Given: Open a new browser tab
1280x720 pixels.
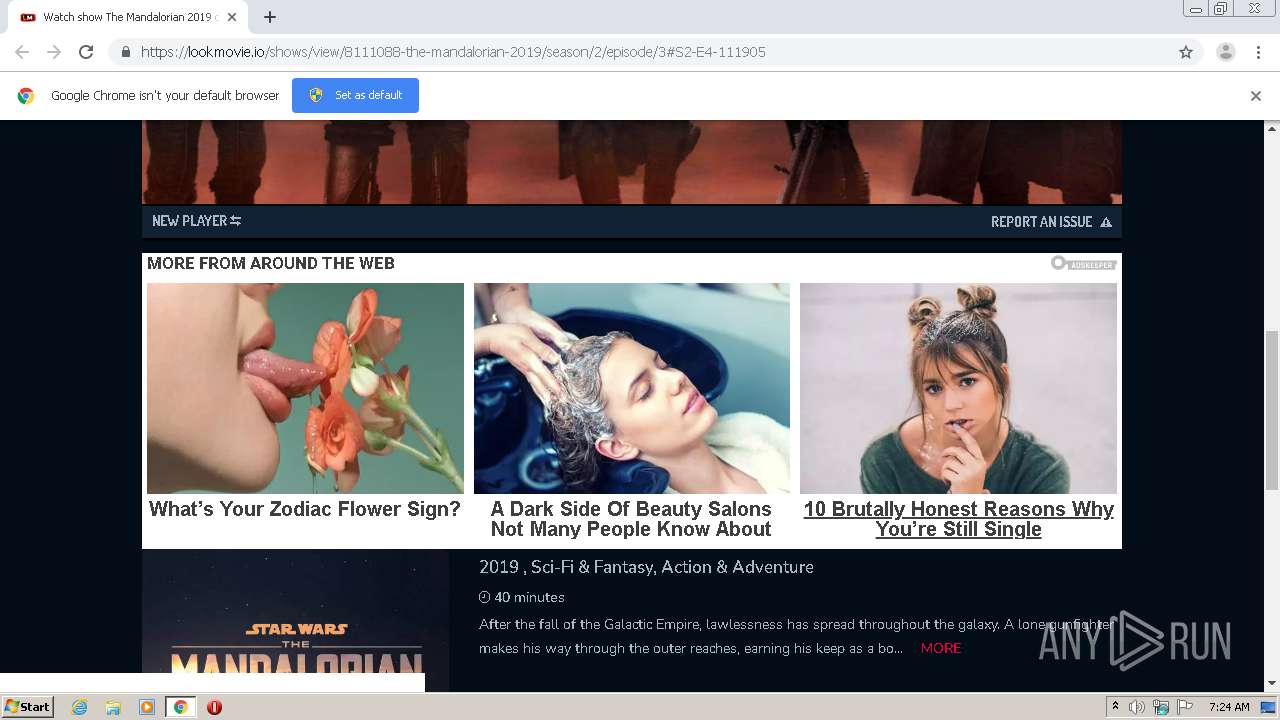Looking at the screenshot, I should 270,17.
